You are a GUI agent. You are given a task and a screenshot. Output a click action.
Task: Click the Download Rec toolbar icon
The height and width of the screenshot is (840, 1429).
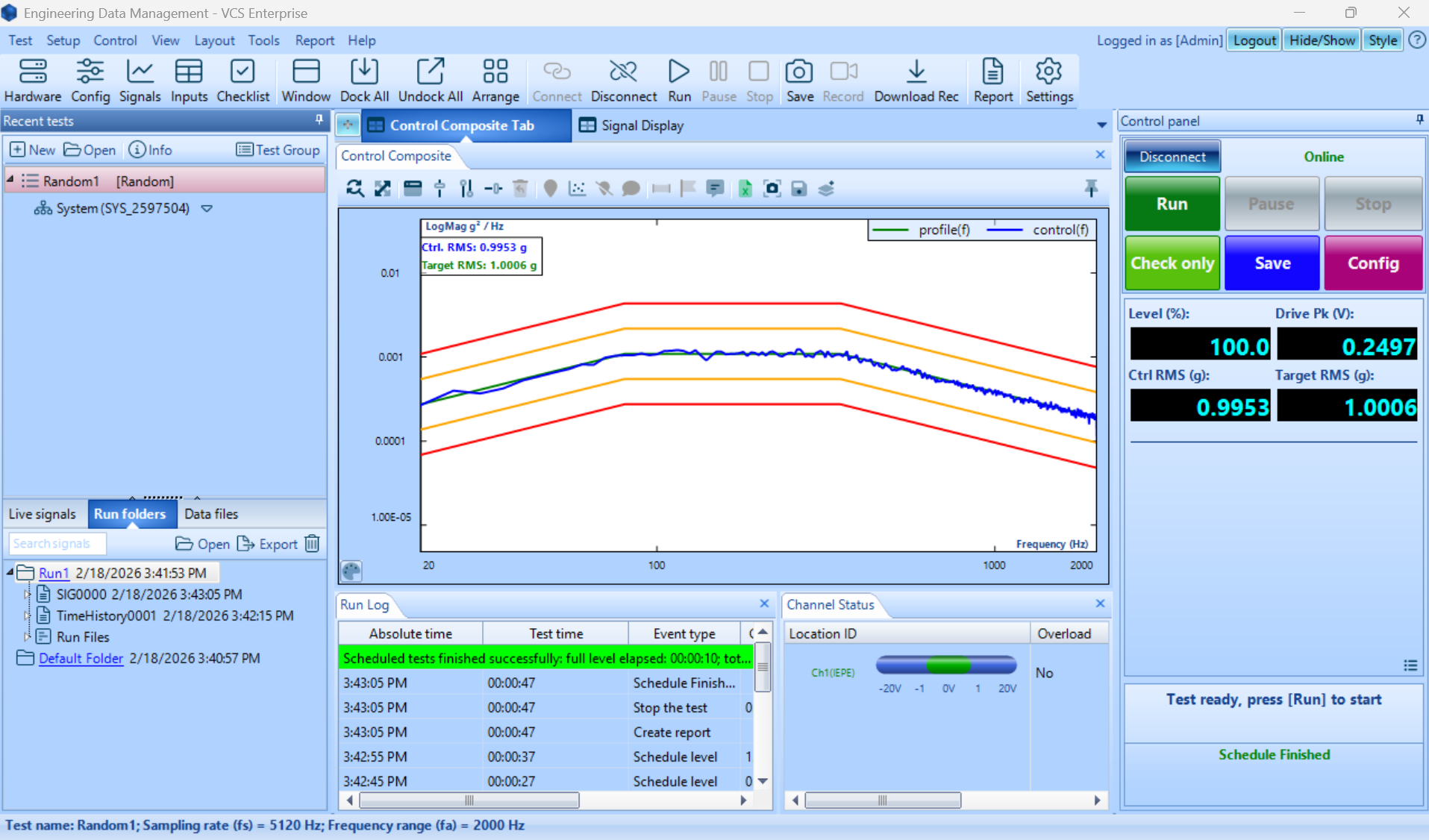[x=916, y=80]
